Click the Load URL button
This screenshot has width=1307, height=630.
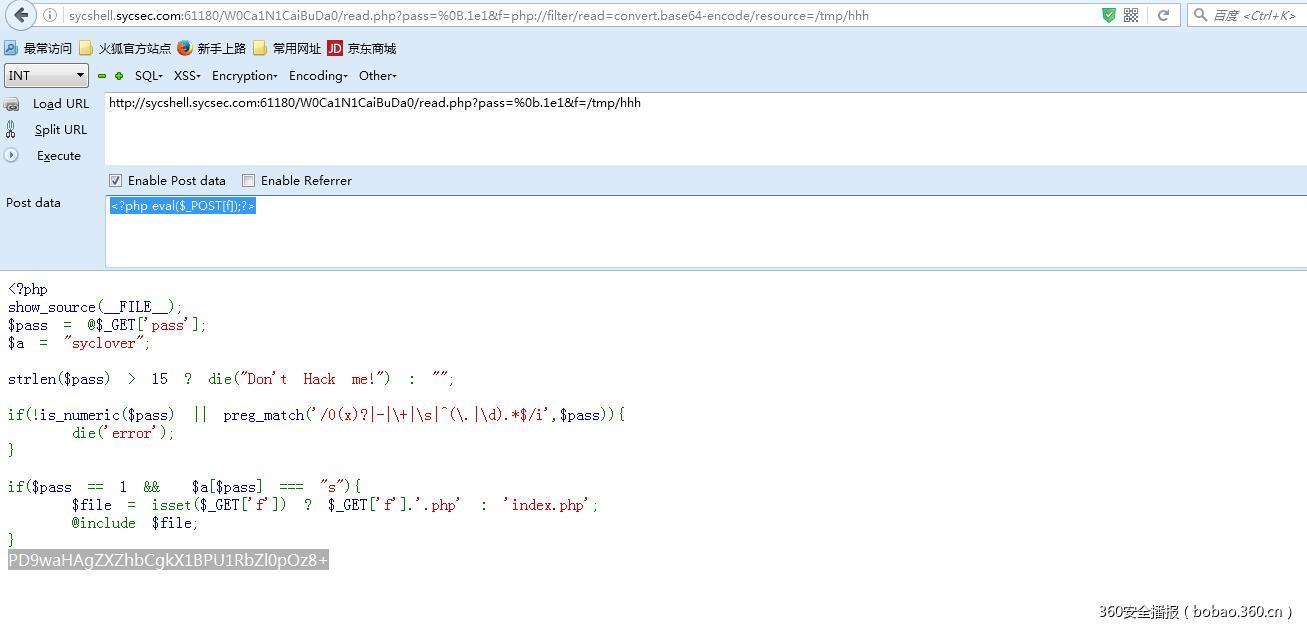tap(60, 104)
